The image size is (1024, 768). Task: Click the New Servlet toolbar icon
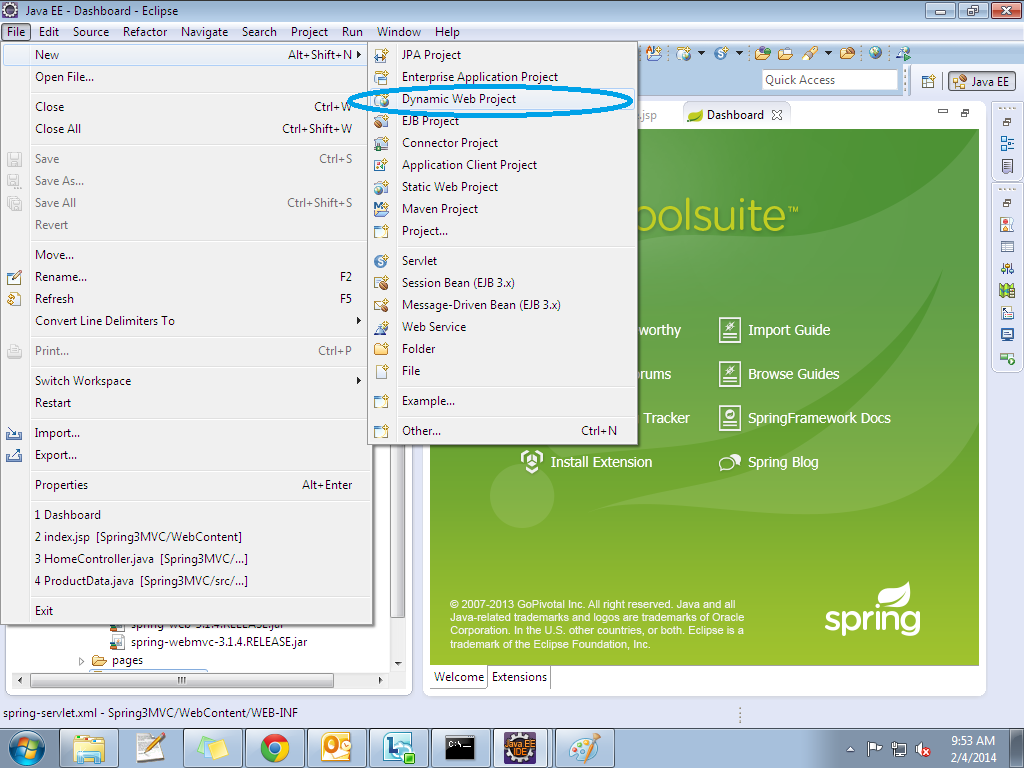pyautogui.click(x=721, y=54)
